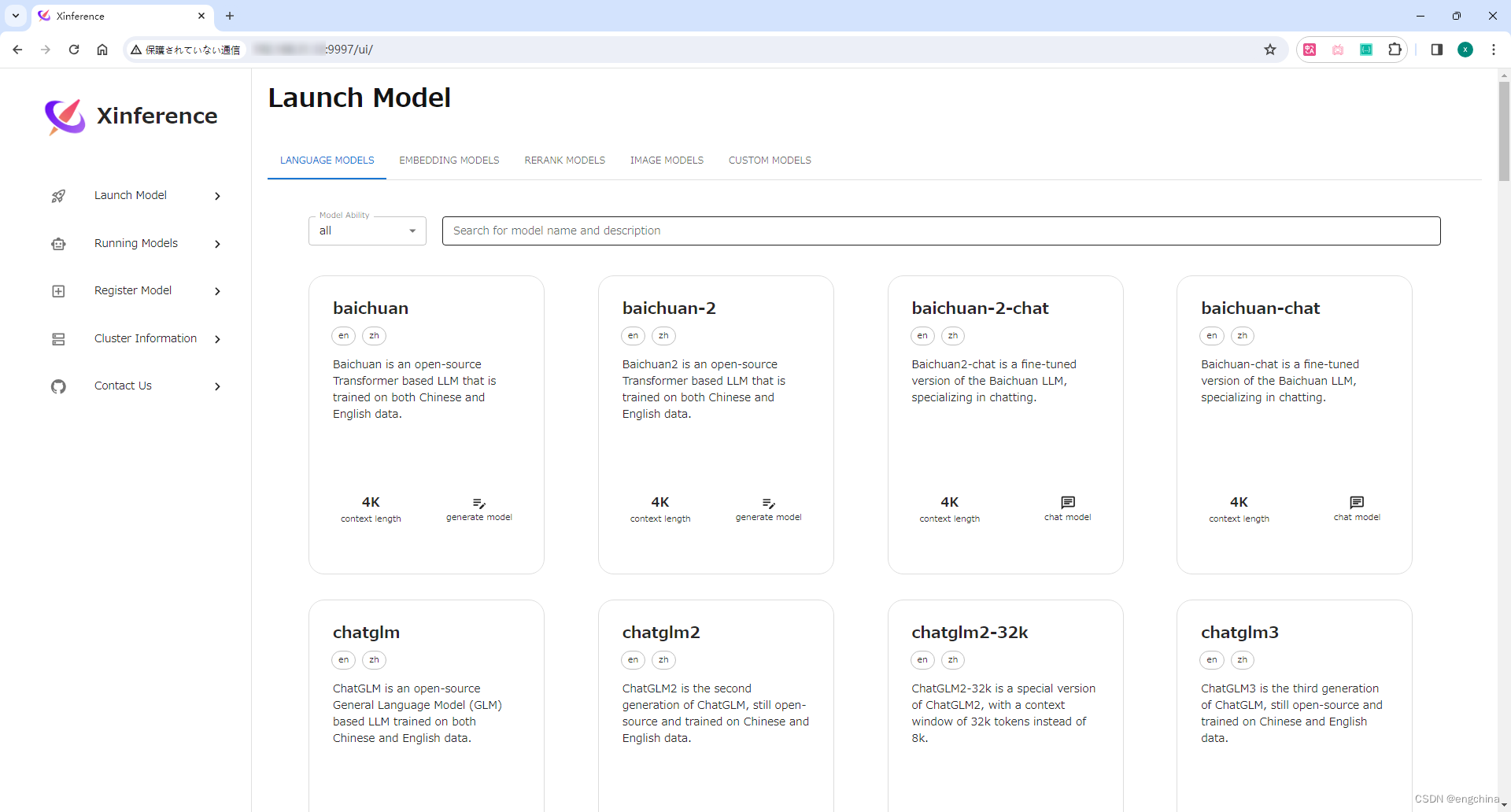The width and height of the screenshot is (1511, 812).
Task: Click the teal extension icon in toolbar
Action: (x=1366, y=50)
